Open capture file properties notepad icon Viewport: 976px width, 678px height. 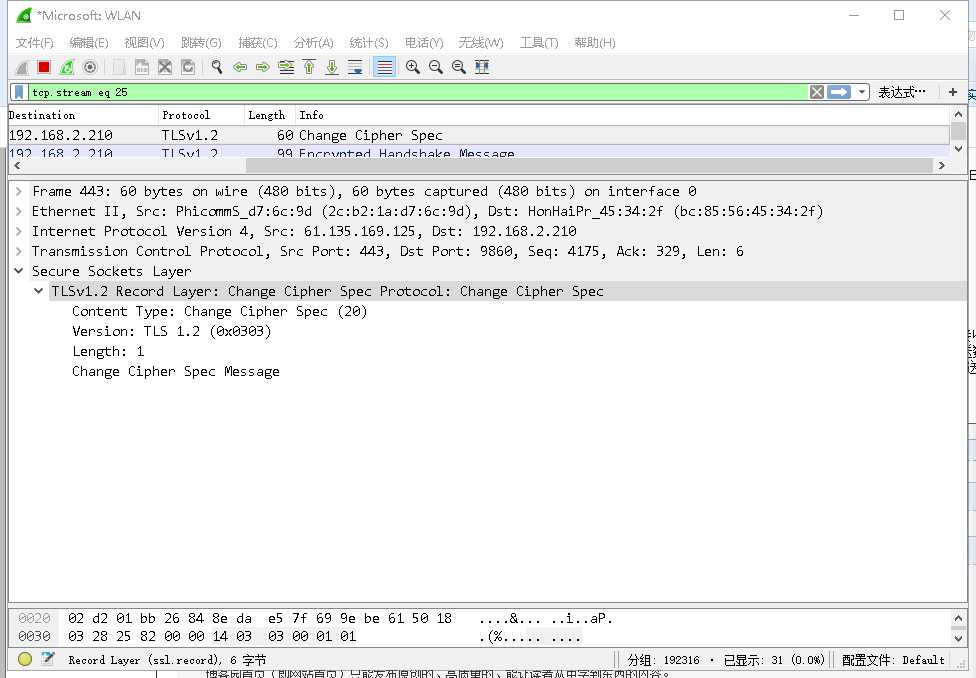point(48,659)
